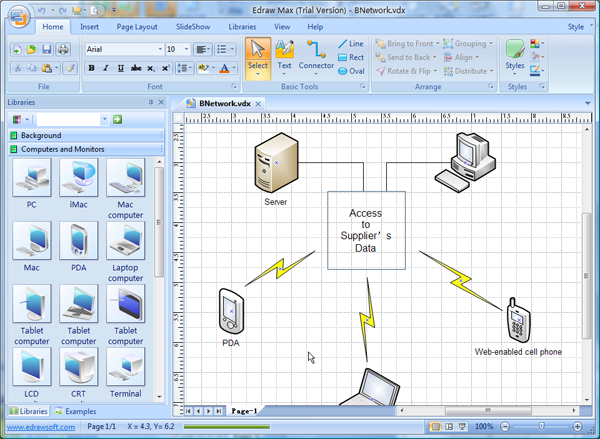Adjust the zoom slider in status bar
Viewport: 600px width, 439px height.
[541, 427]
